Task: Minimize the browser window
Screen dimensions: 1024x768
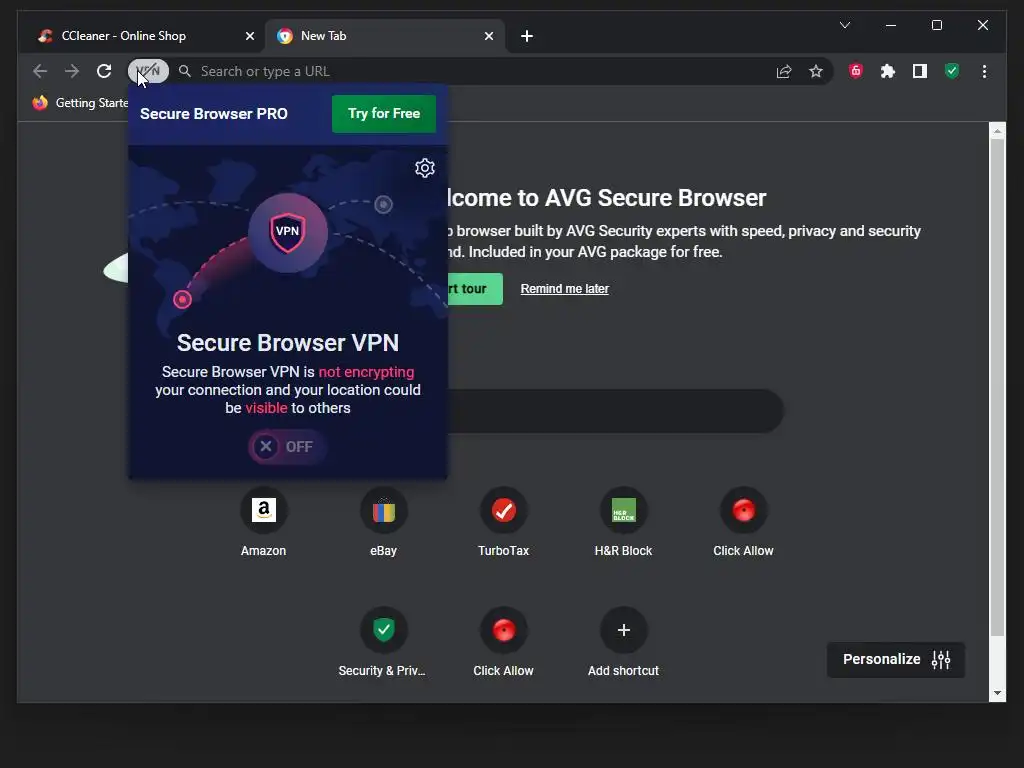Action: click(891, 25)
